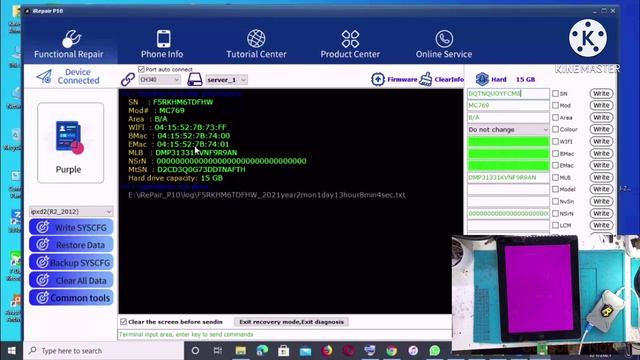Open the Colour 'Do not change' dropdown
Viewport: 640px width, 360px height.
coord(508,129)
